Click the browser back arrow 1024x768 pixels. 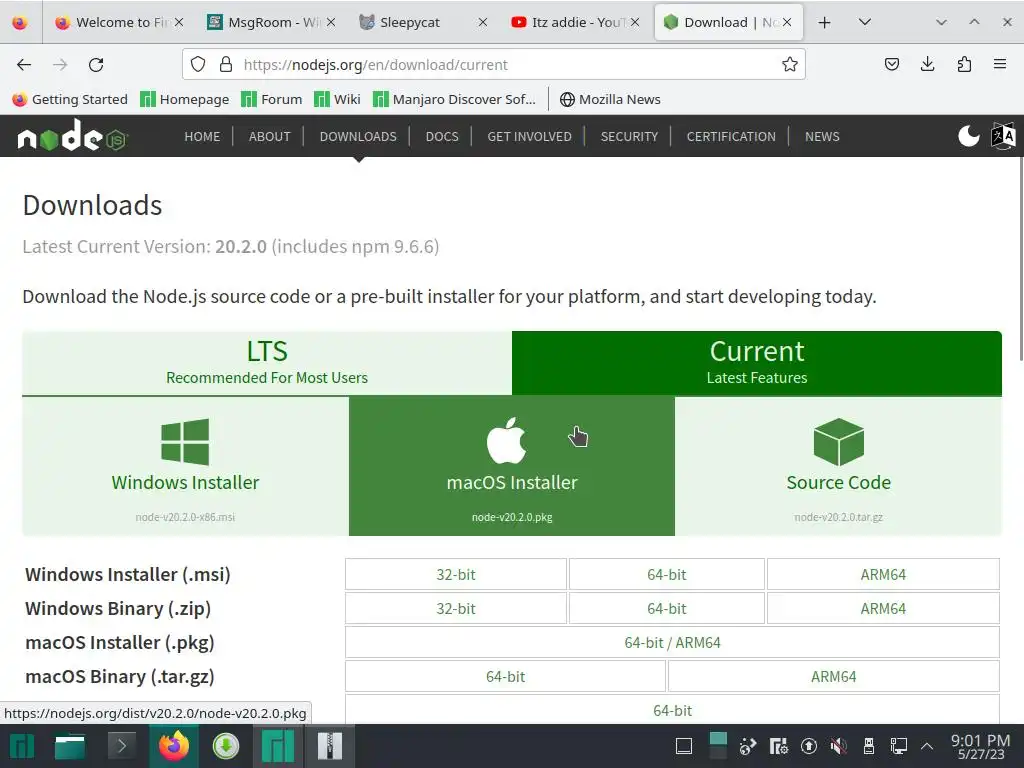pos(24,65)
